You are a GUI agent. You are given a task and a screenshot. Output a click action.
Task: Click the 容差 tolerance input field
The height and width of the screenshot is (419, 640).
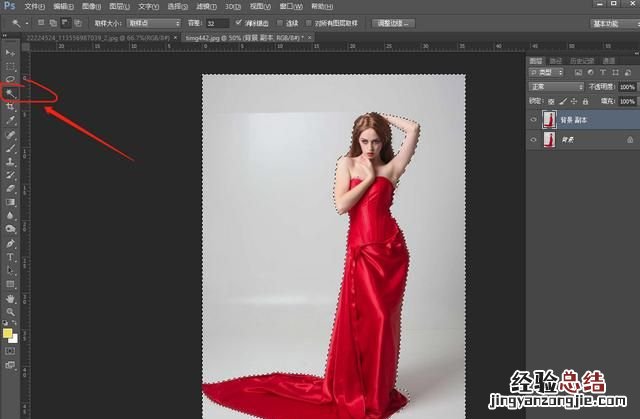[216, 22]
